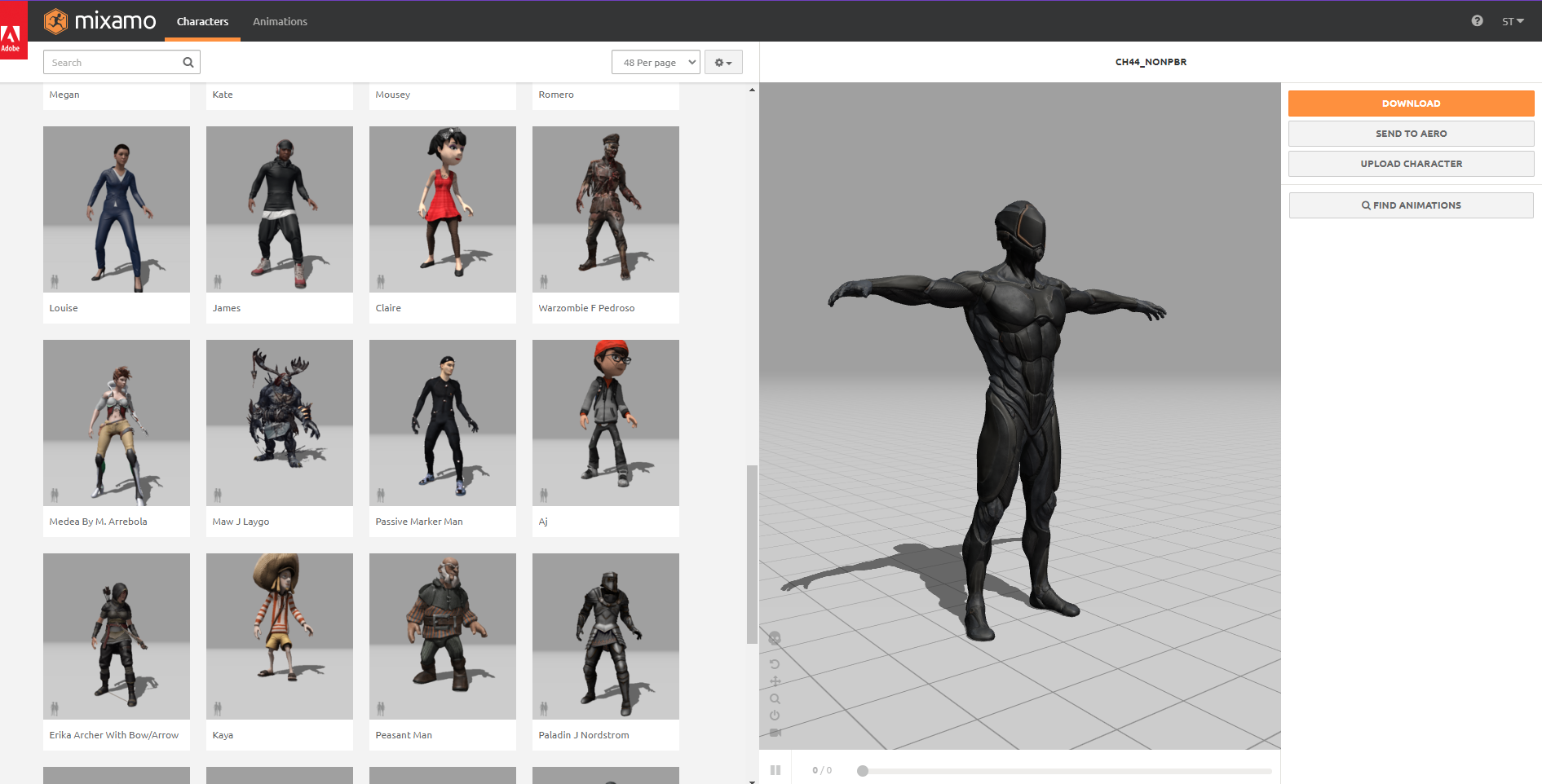
Task: Toggle skeleton view skull icon
Action: (x=775, y=638)
